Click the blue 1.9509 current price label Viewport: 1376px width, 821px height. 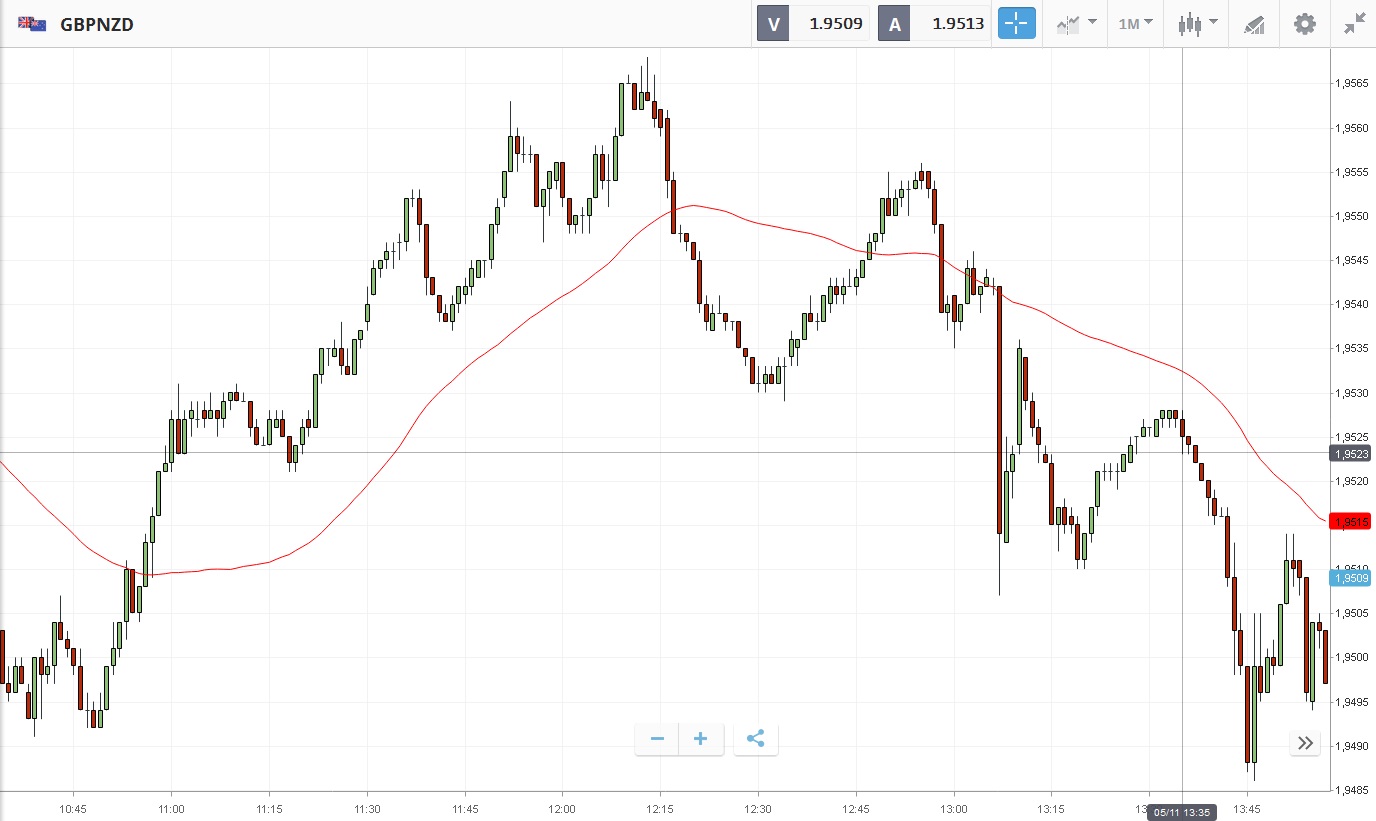pos(1352,577)
